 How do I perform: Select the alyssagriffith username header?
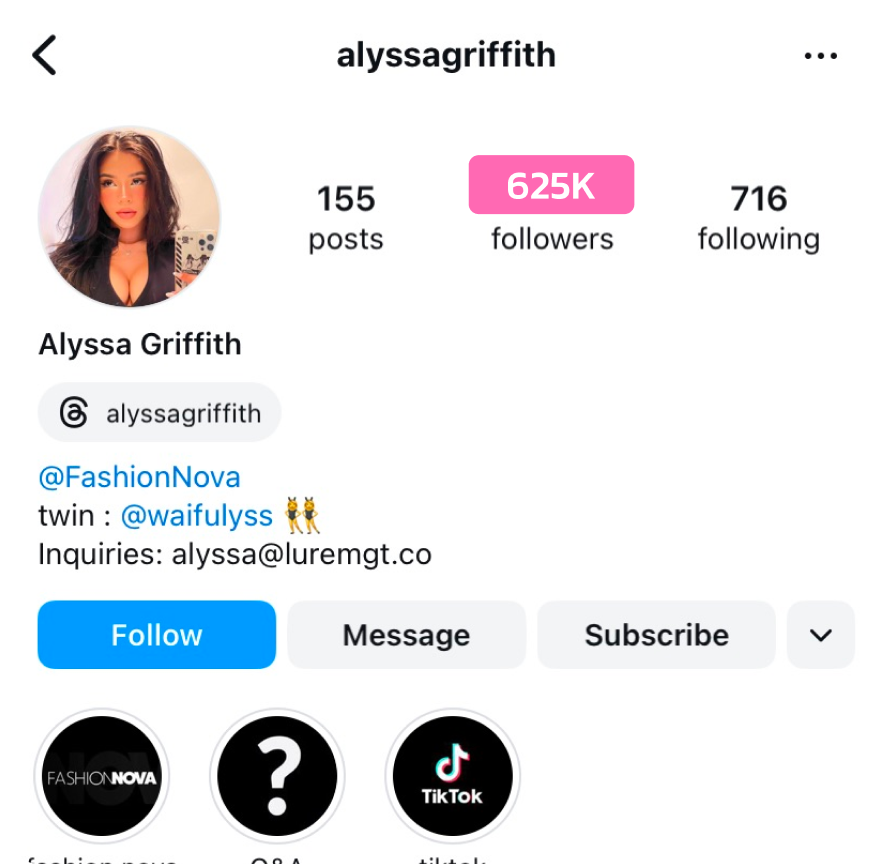446,55
